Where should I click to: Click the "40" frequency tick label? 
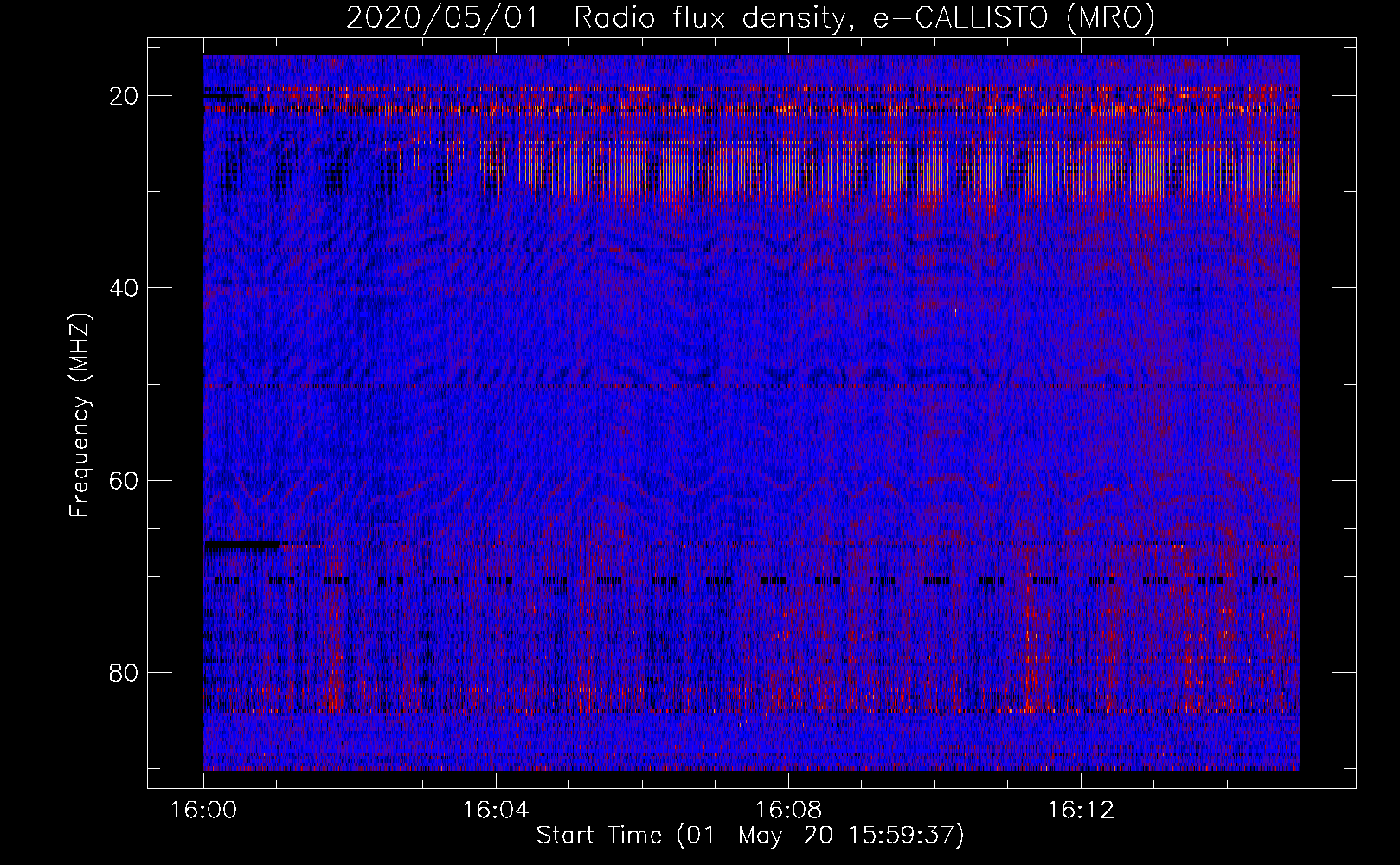pyautogui.click(x=125, y=288)
